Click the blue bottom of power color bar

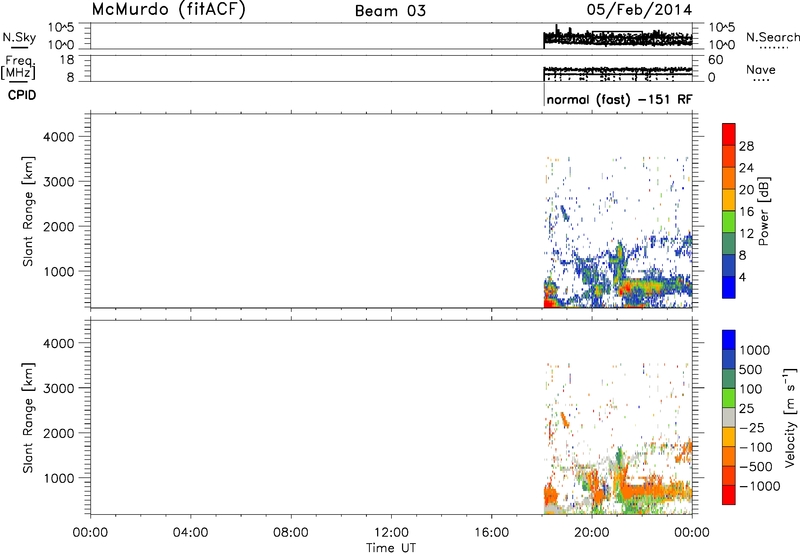pos(729,287)
